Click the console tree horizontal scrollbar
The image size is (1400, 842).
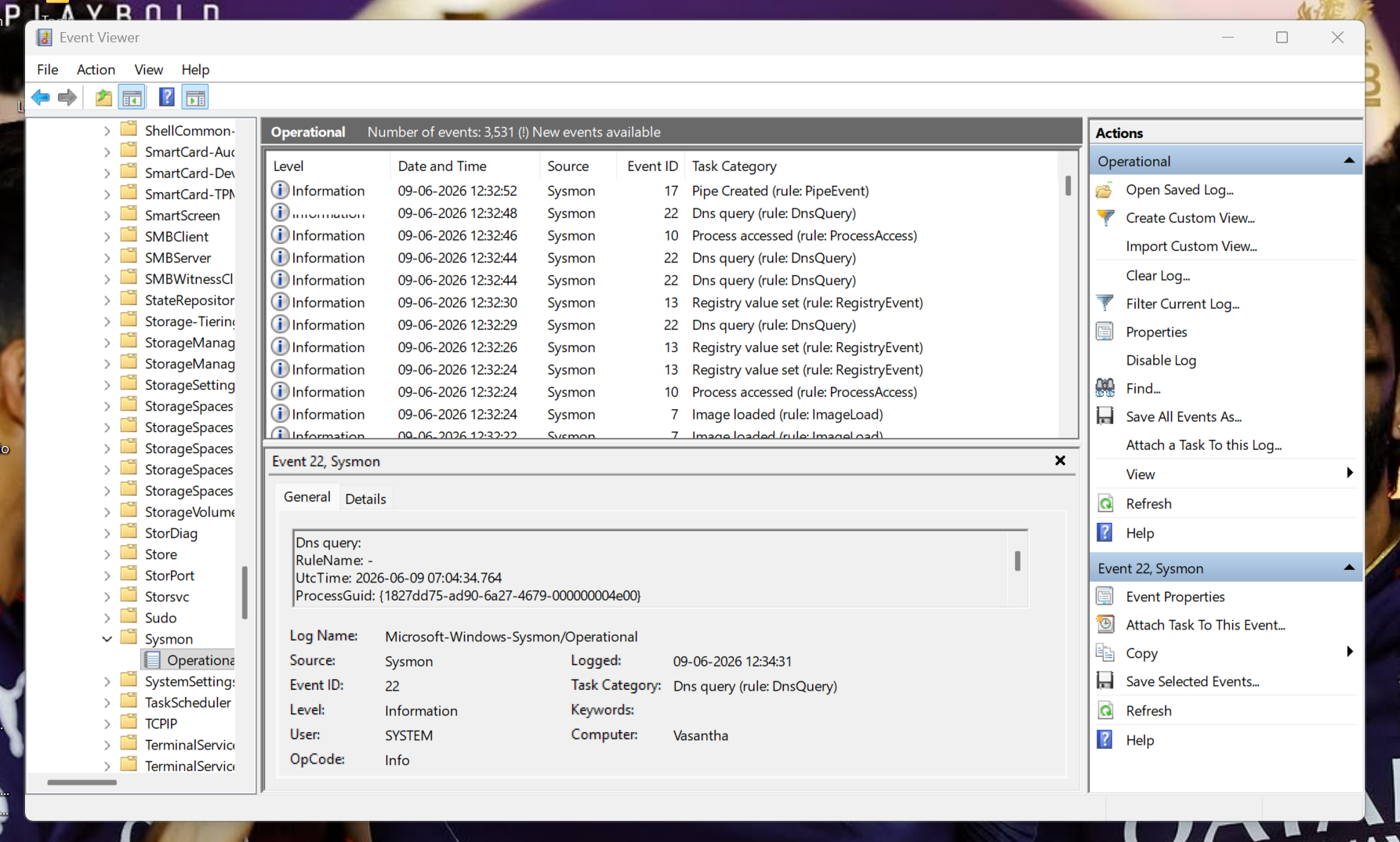pos(82,782)
